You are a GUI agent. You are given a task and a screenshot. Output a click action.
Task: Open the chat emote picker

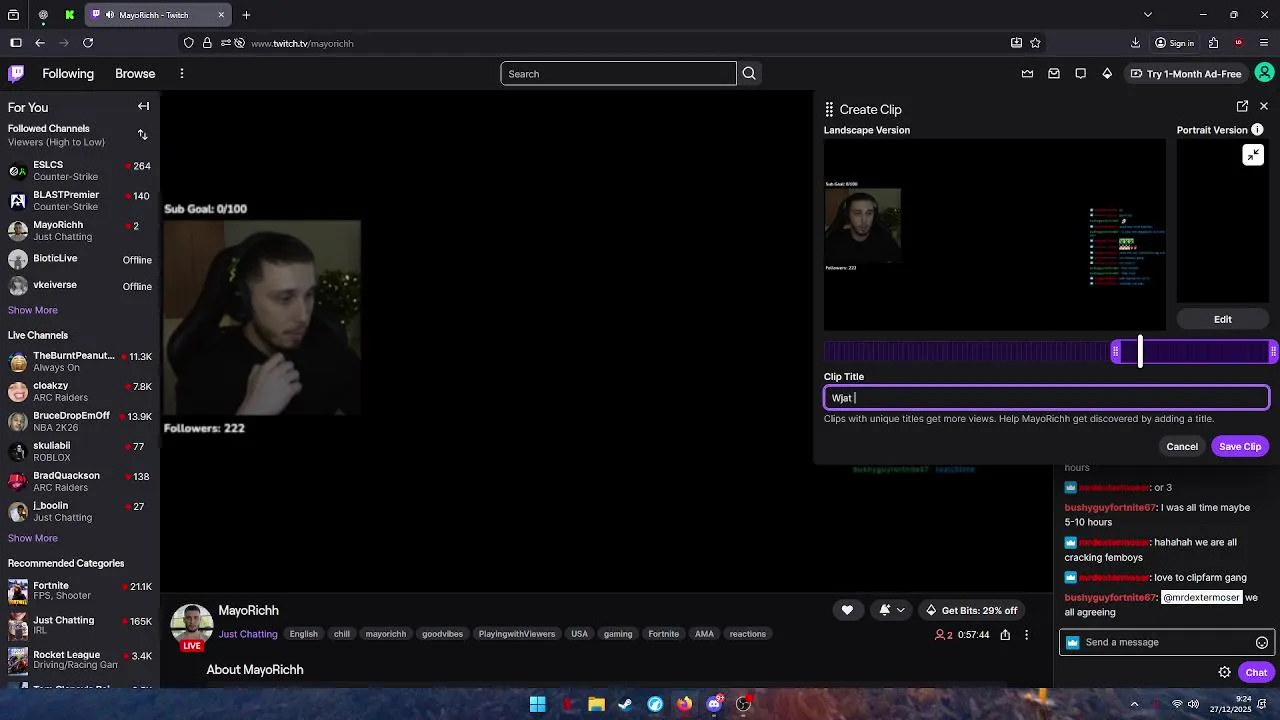coord(1262,642)
